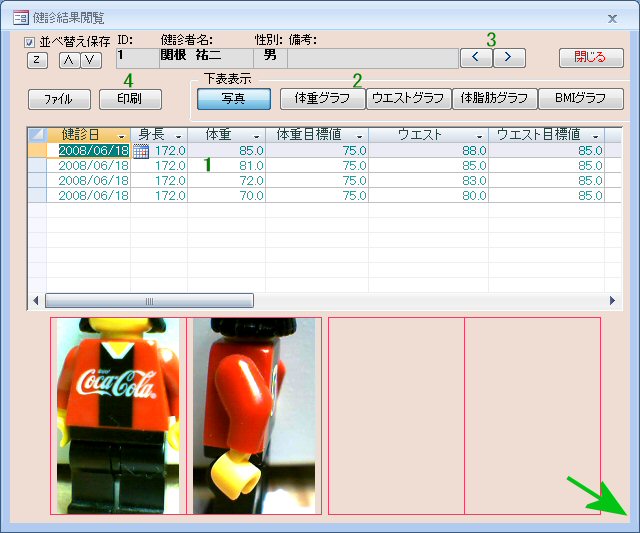
Task: Open the 健診日 column dropdown
Action: pyautogui.click(x=122, y=136)
